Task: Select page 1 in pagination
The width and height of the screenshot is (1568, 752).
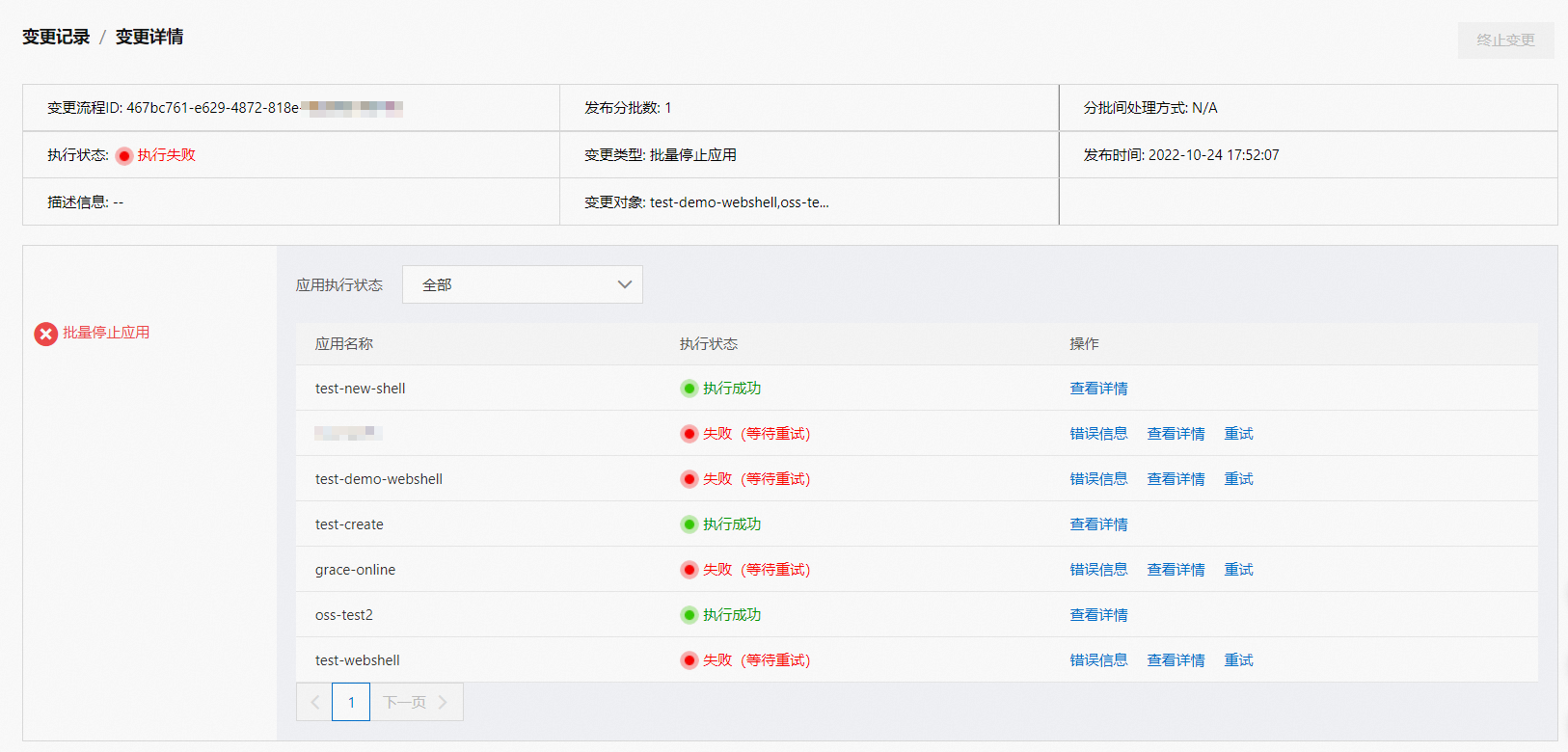Action: tap(351, 702)
